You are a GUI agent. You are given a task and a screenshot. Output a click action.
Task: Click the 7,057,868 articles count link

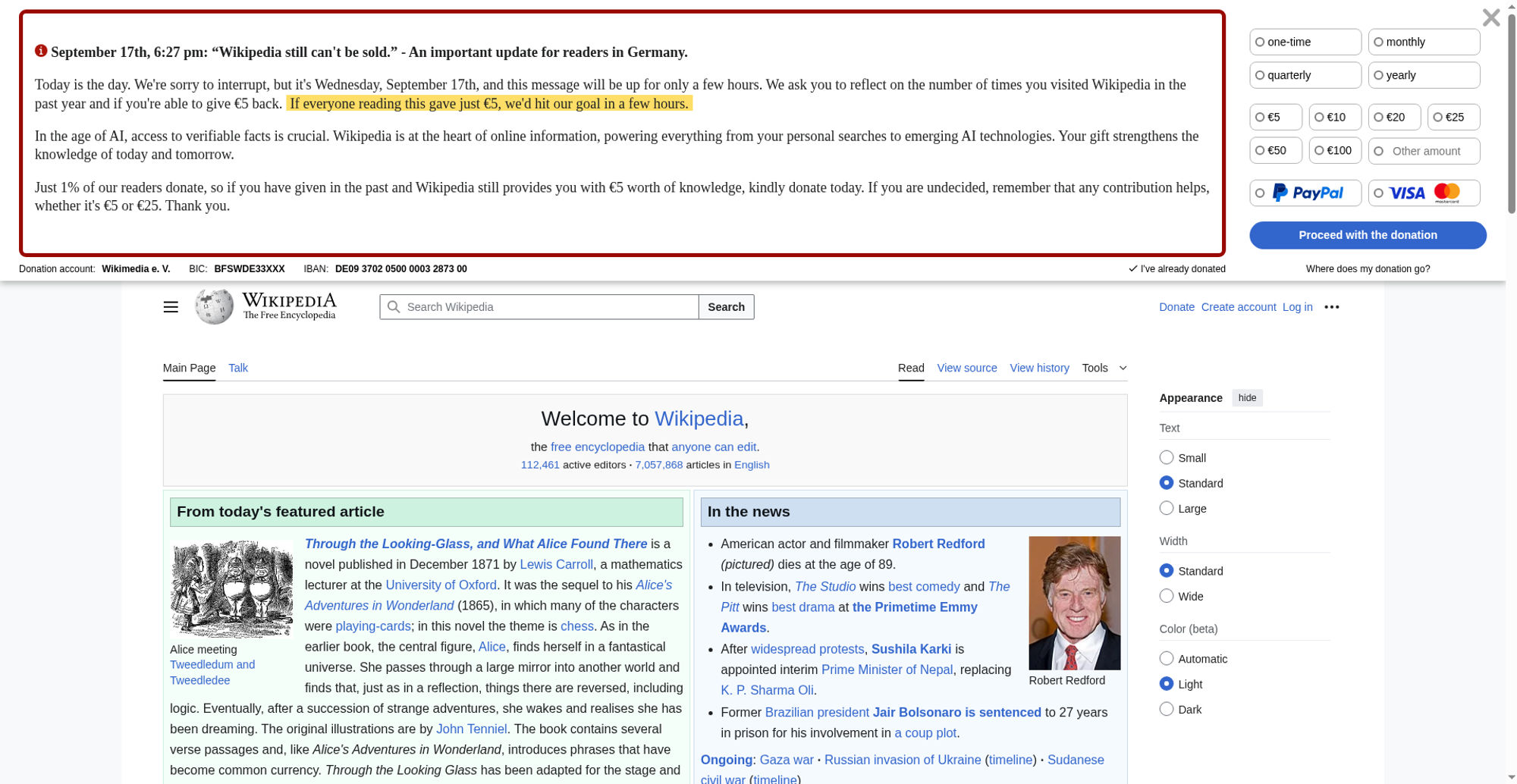click(x=658, y=465)
